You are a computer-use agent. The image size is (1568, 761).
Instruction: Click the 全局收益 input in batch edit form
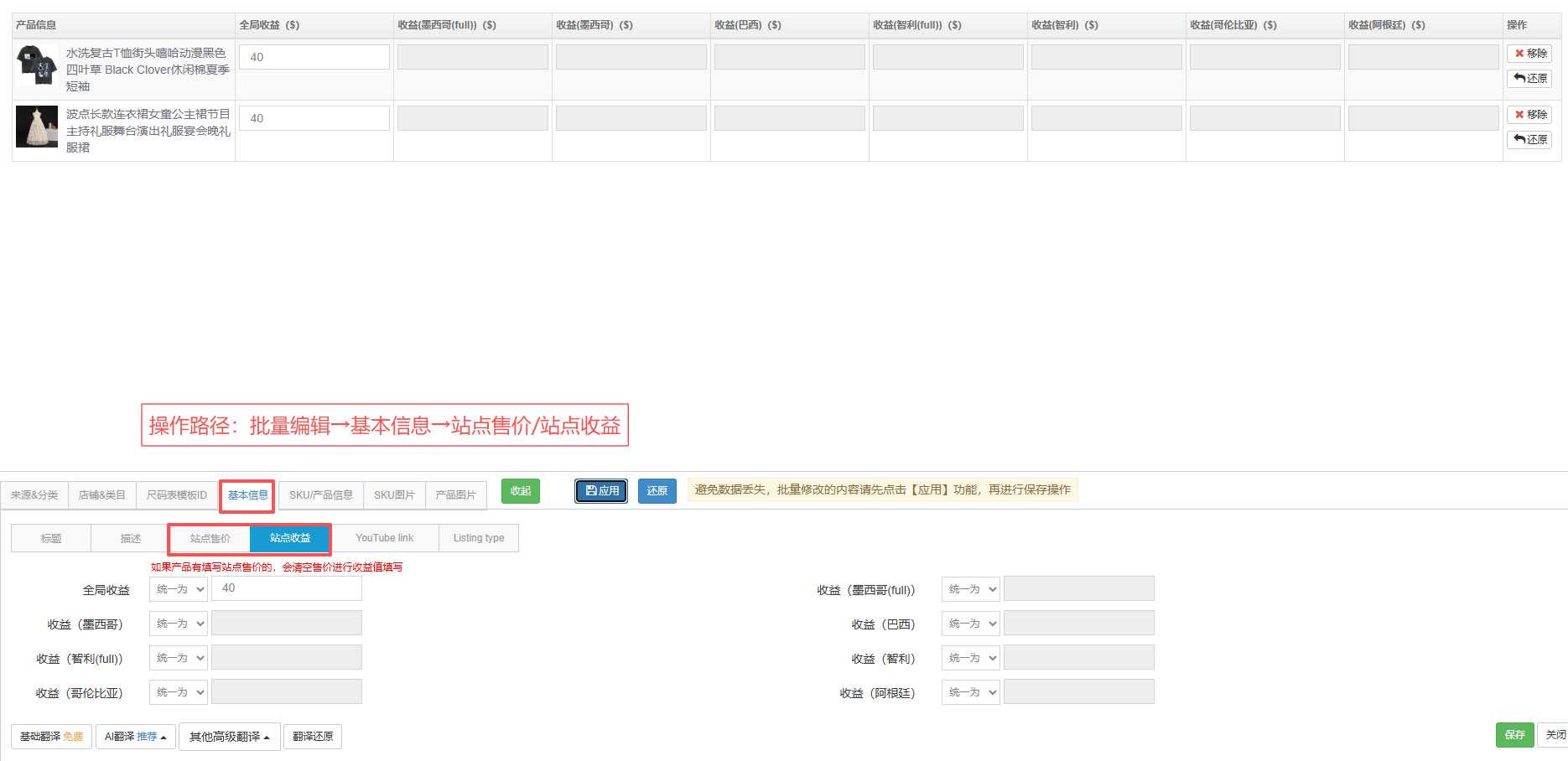tap(286, 588)
